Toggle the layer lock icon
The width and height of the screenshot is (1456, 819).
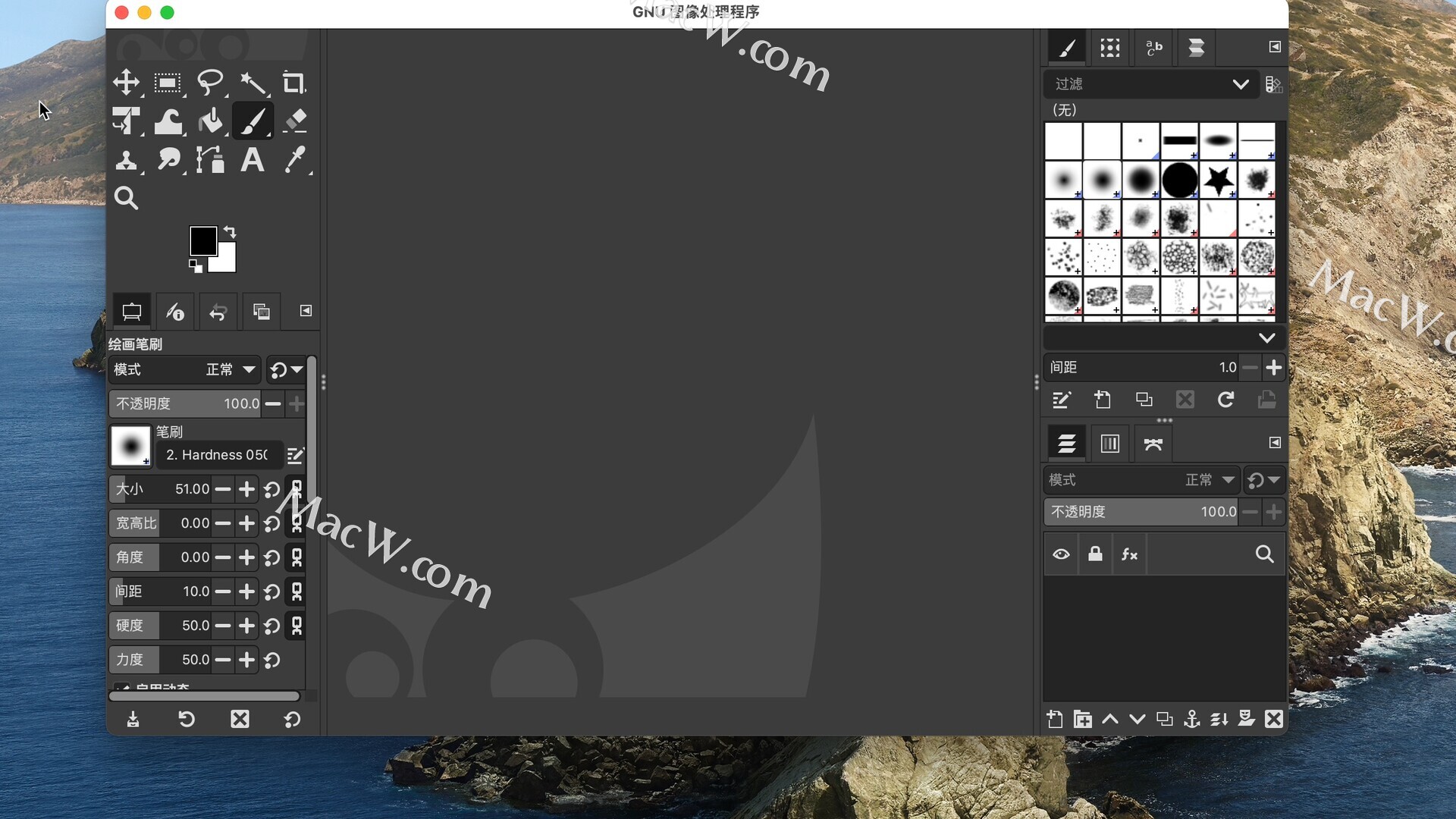(x=1095, y=554)
